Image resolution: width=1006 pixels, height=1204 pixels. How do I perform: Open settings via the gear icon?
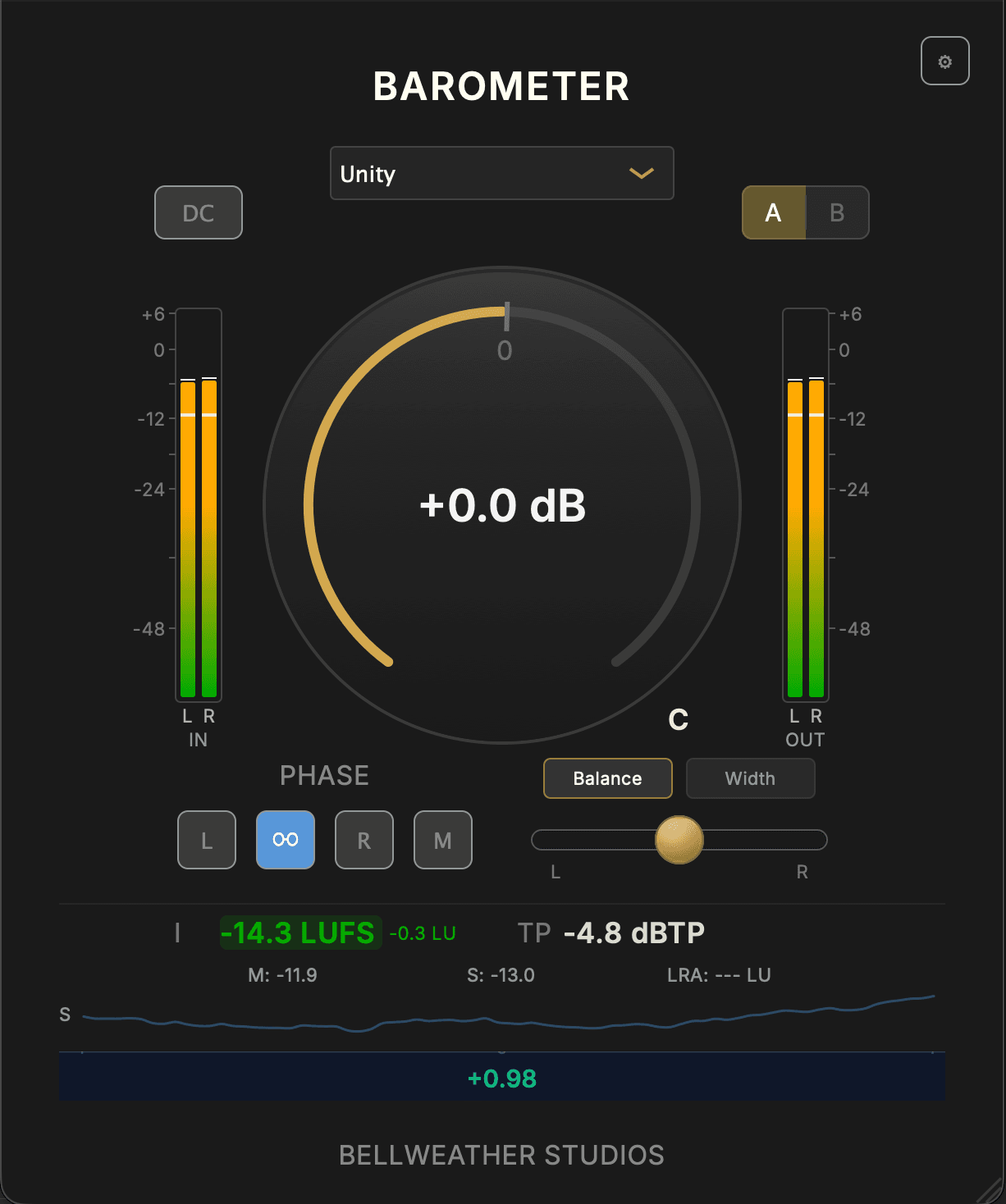(x=944, y=61)
